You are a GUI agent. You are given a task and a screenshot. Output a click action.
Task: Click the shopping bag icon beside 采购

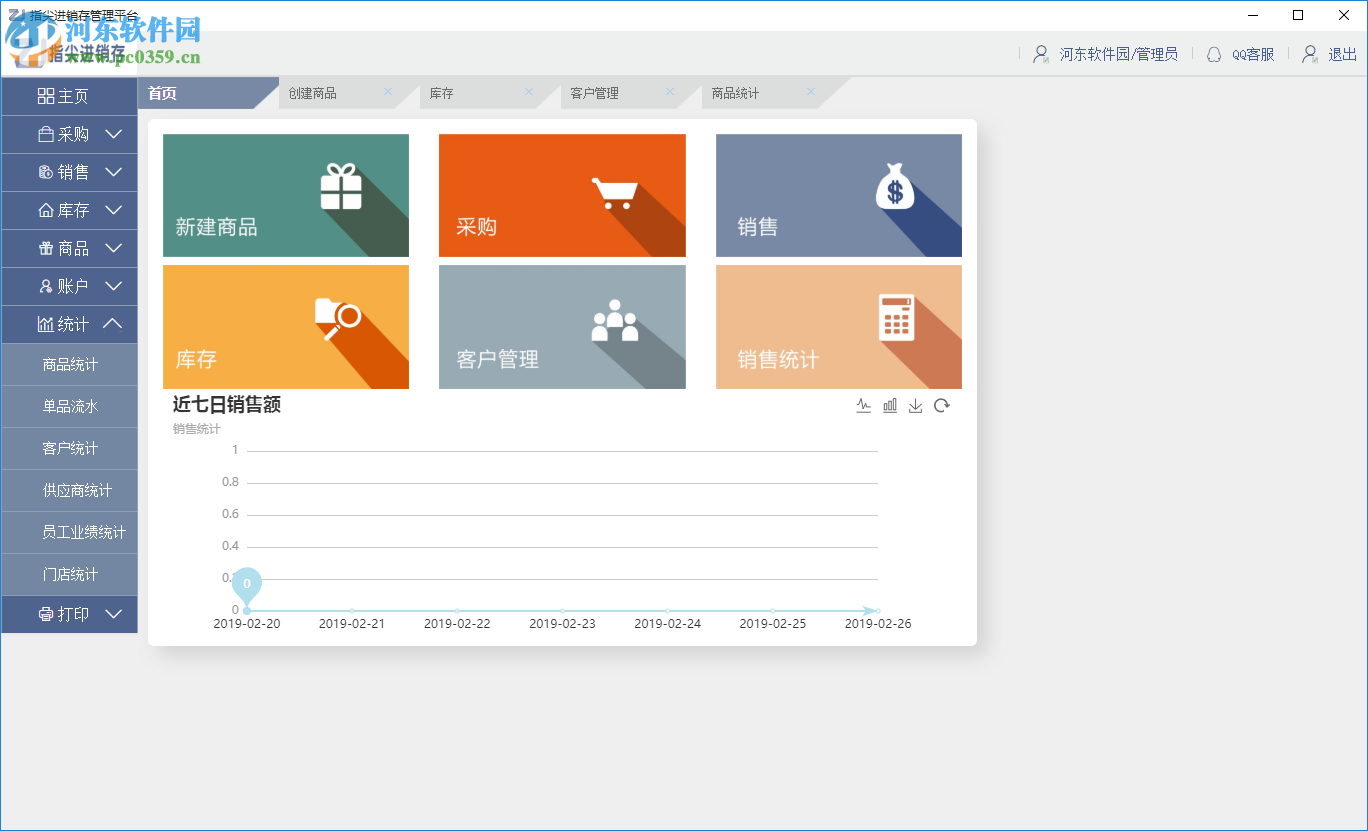[46, 134]
